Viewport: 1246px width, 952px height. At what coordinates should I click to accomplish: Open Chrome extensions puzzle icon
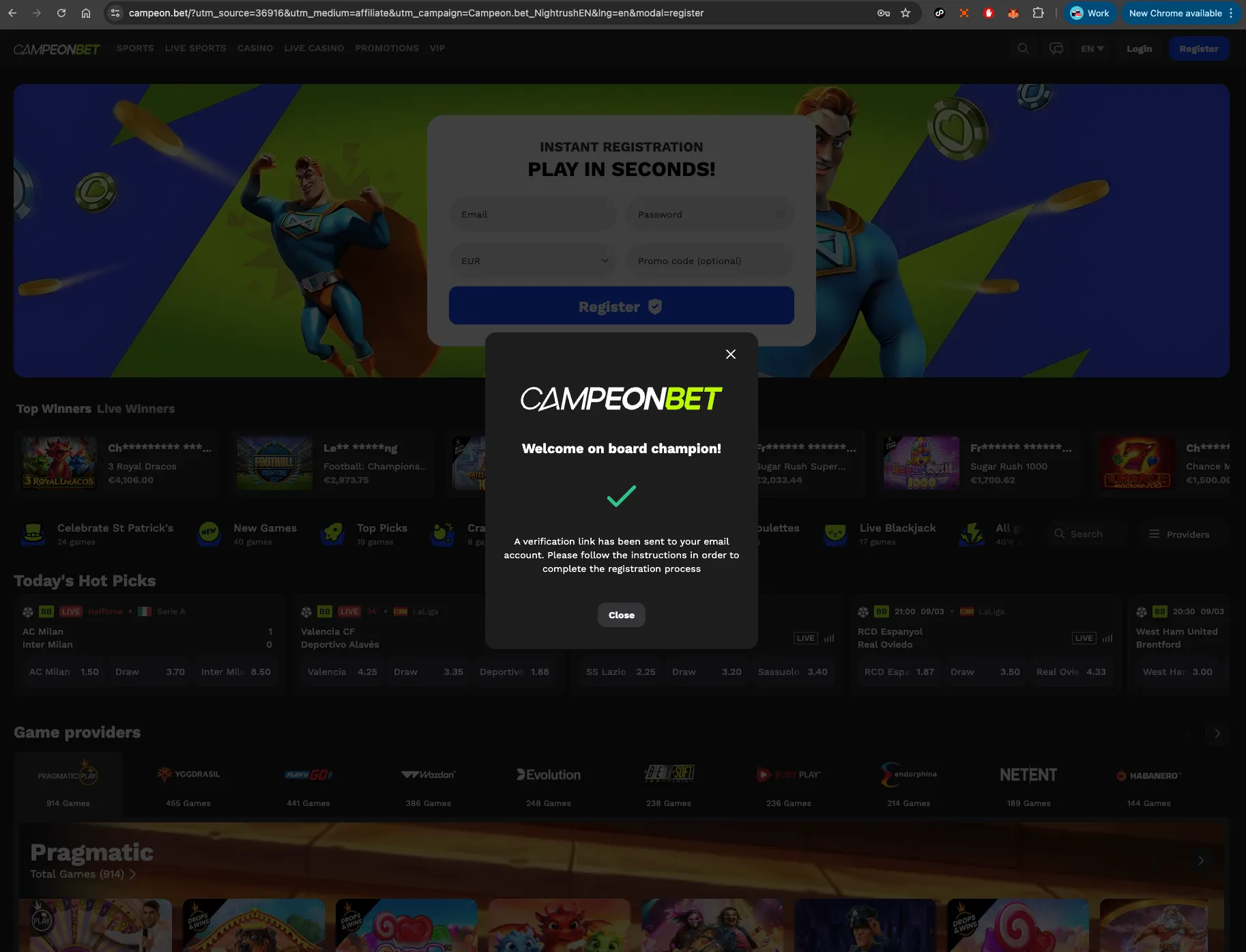click(x=1038, y=13)
